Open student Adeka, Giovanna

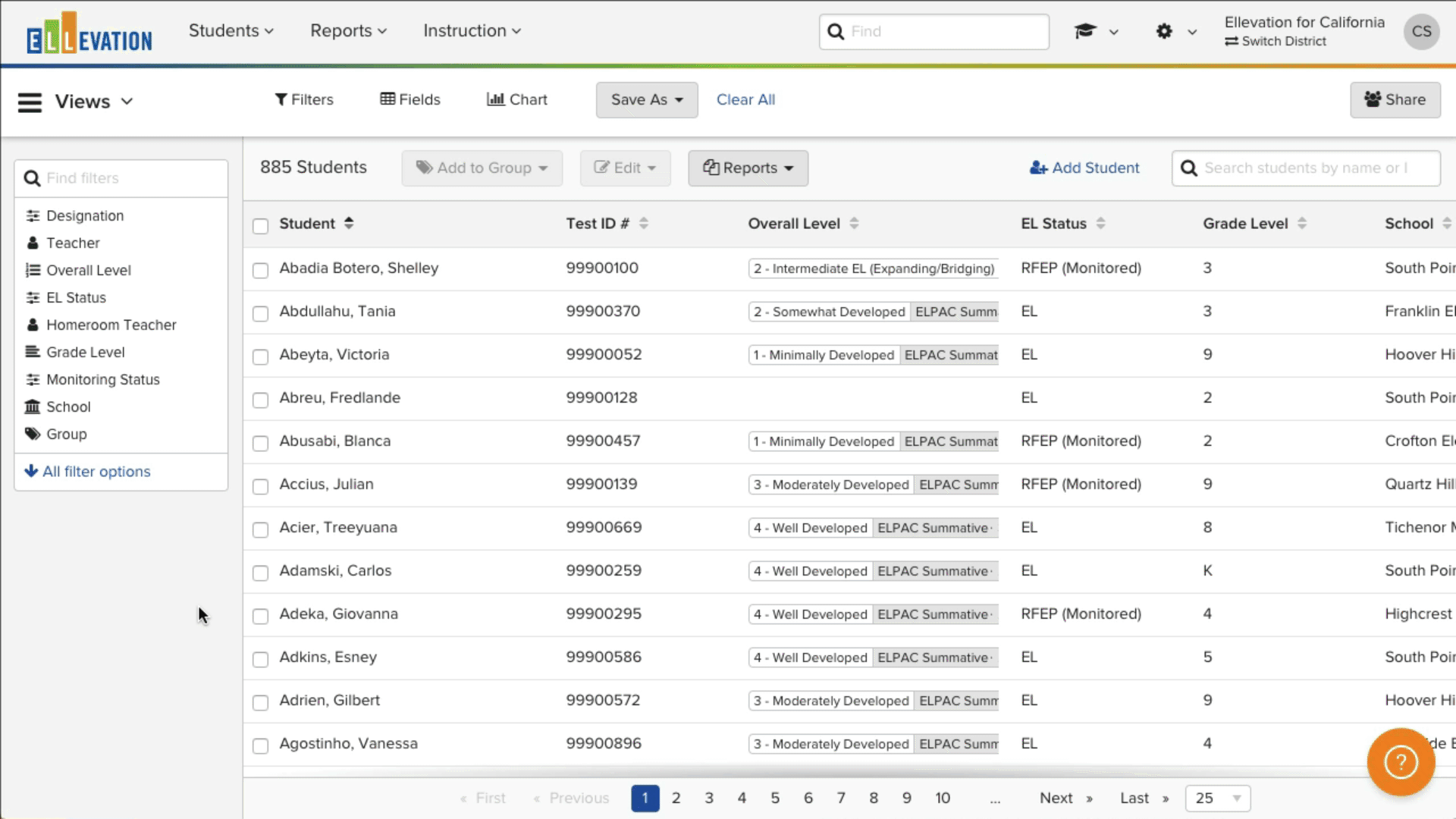(338, 614)
